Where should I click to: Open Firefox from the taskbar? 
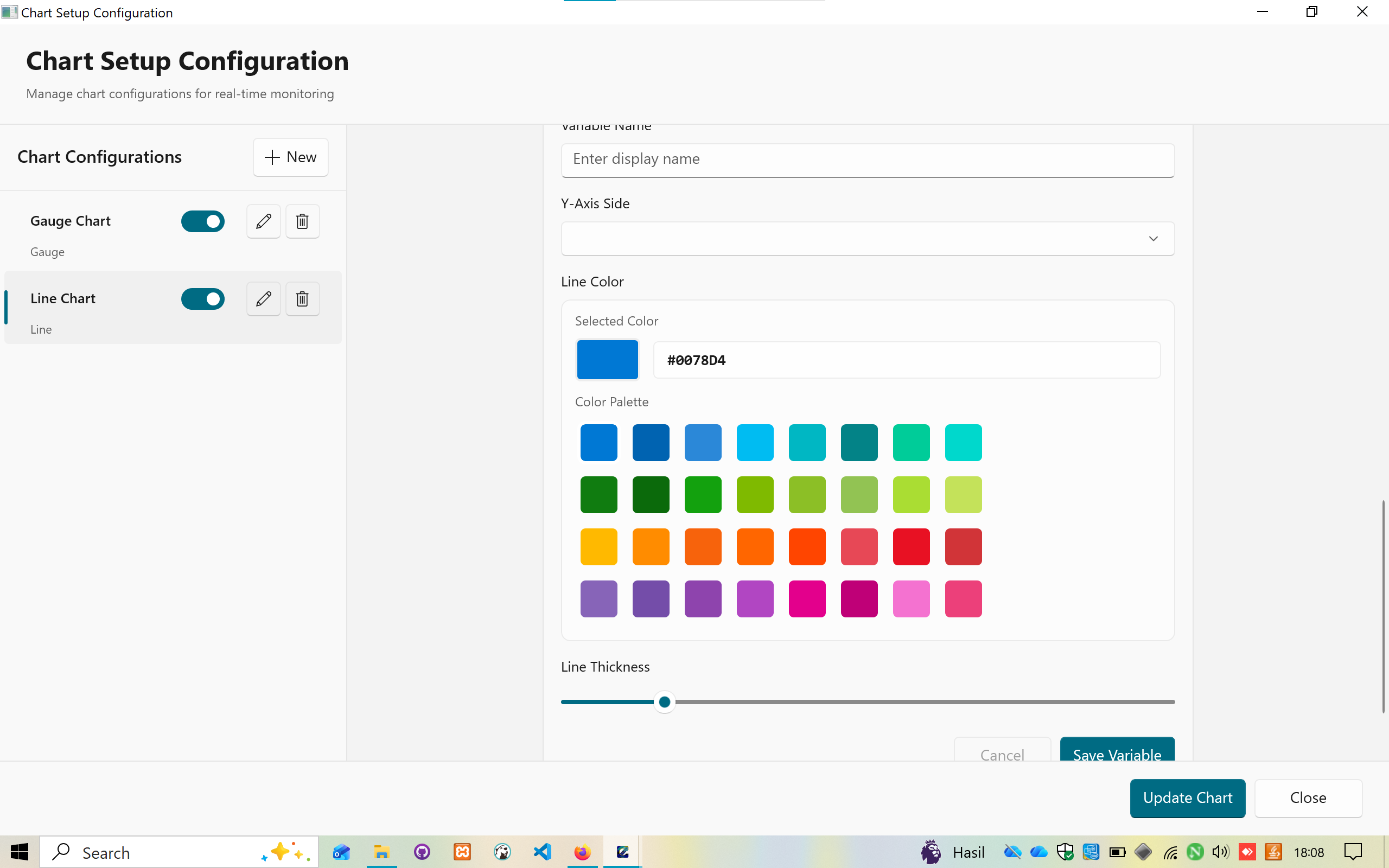(582, 852)
